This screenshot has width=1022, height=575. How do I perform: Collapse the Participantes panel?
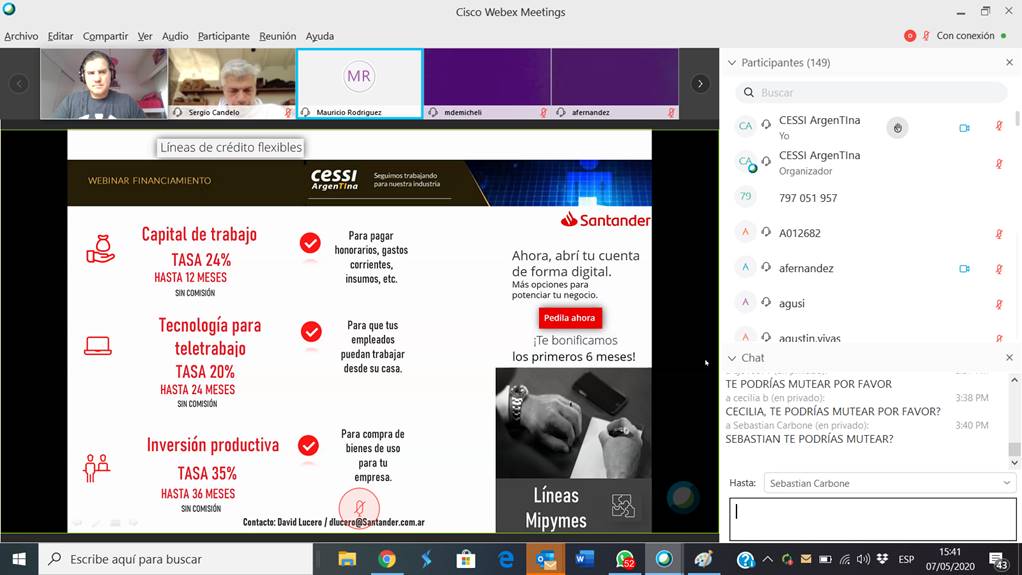[x=732, y=63]
